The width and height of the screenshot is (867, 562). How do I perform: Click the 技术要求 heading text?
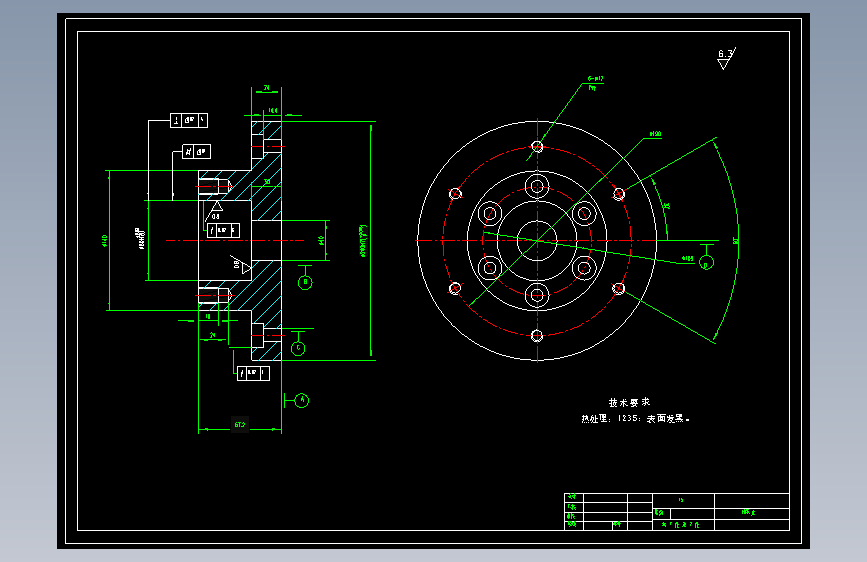click(x=629, y=403)
